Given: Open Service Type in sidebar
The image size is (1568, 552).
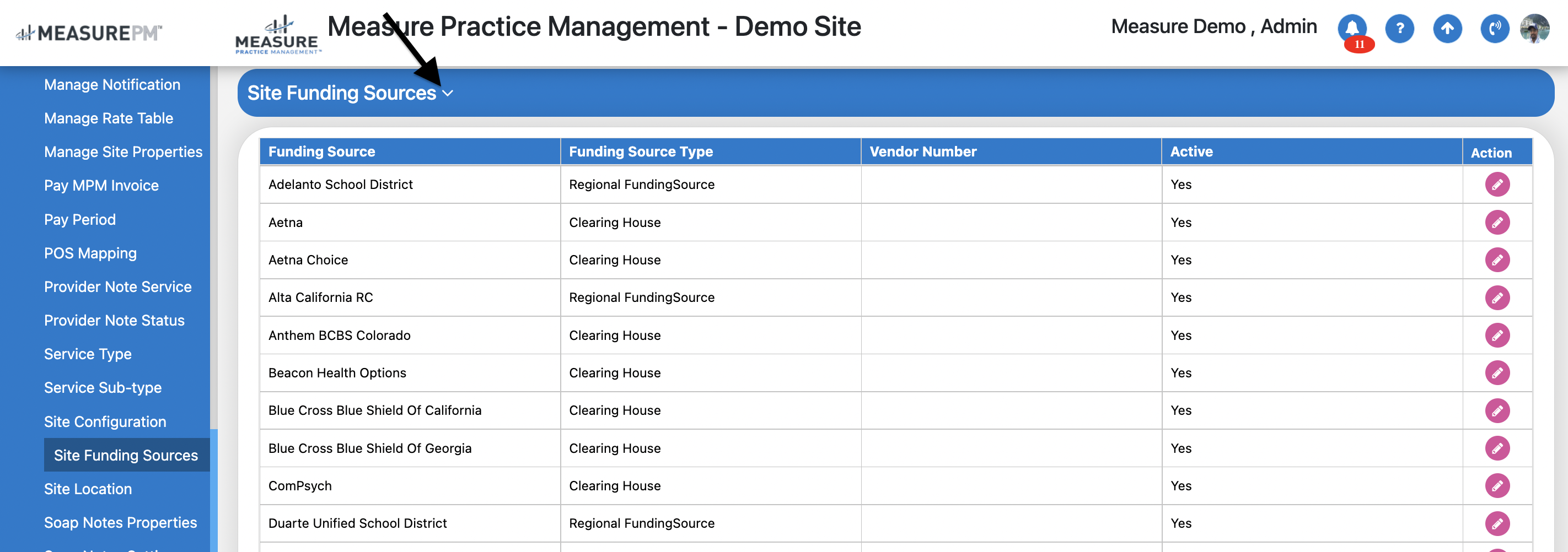Looking at the screenshot, I should [x=88, y=354].
